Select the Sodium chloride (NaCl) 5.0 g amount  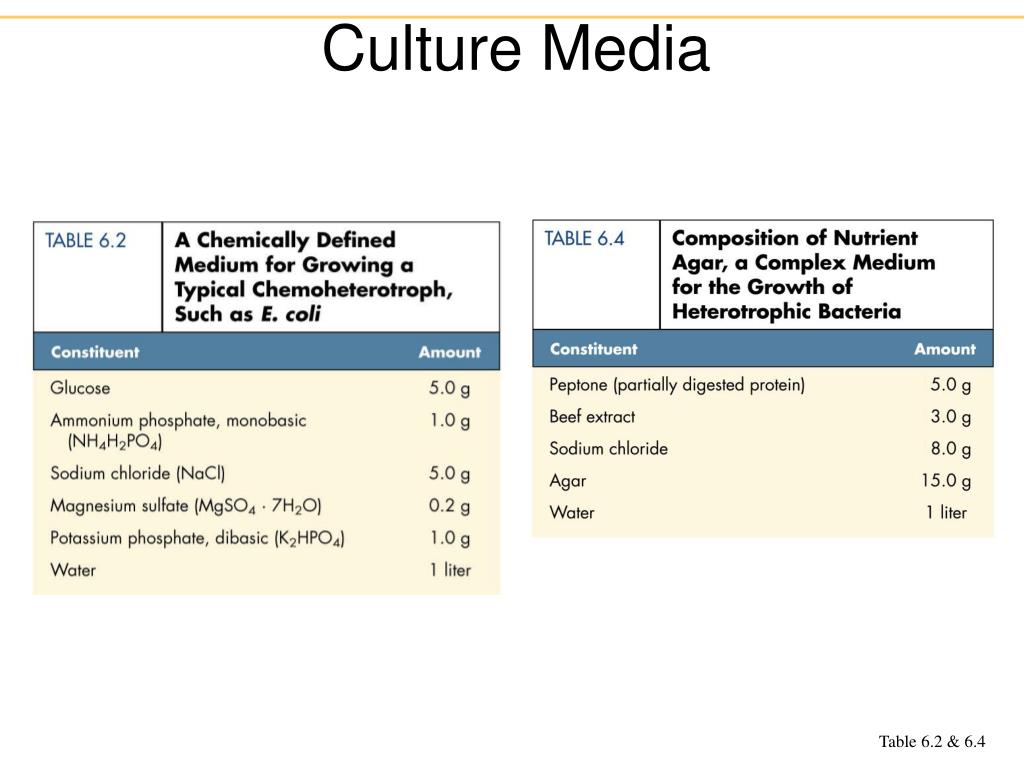point(449,473)
